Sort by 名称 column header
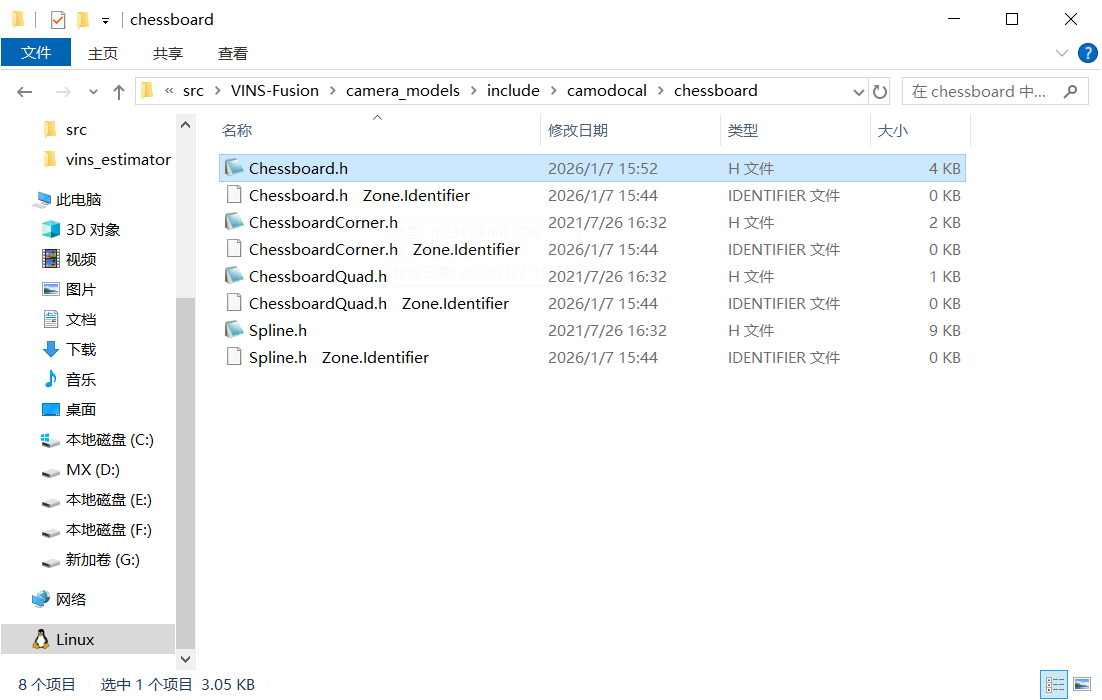This screenshot has width=1102, height=700. pos(237,131)
